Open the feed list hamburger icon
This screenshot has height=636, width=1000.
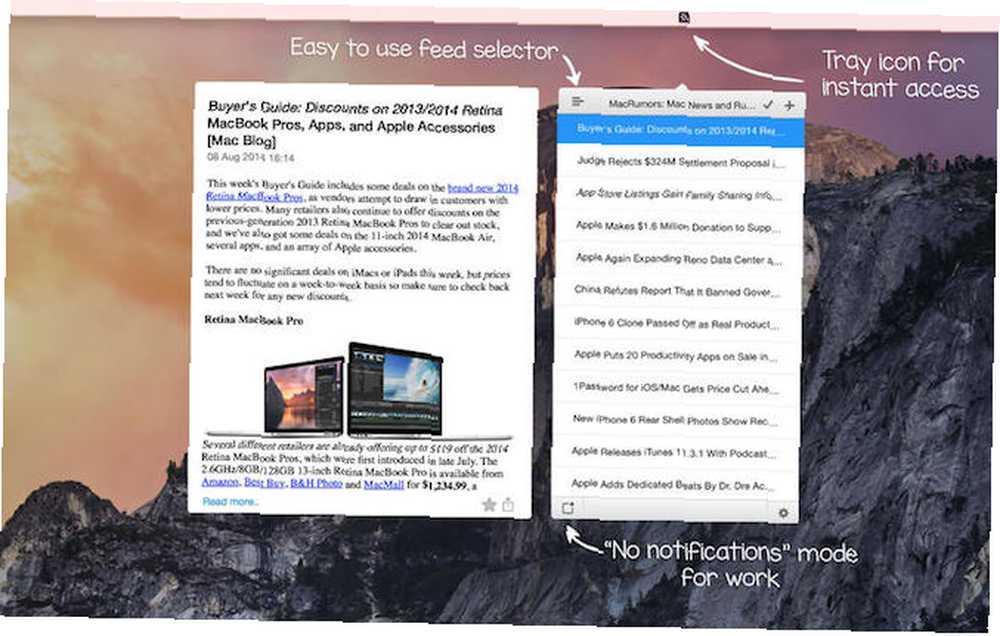point(578,101)
